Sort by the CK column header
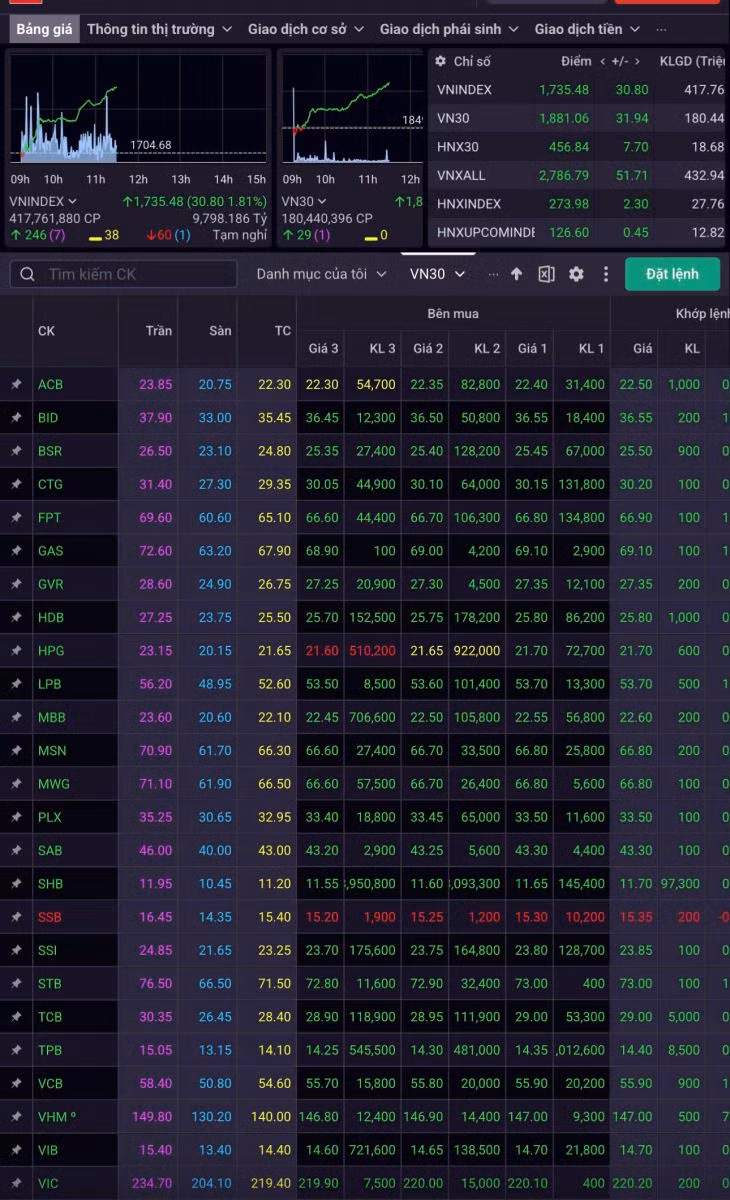 pos(46,330)
